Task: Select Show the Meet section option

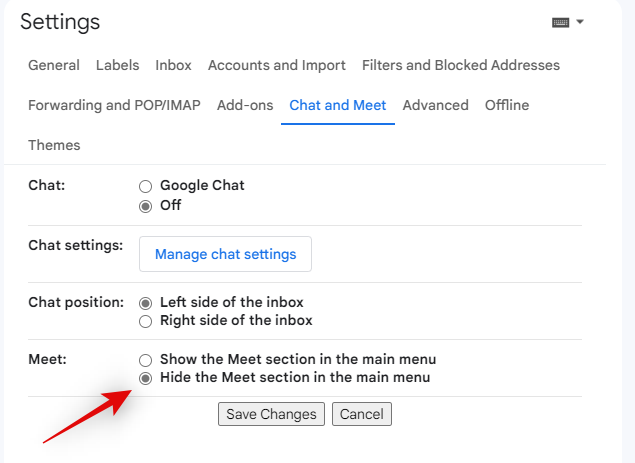Action: pyautogui.click(x=146, y=359)
